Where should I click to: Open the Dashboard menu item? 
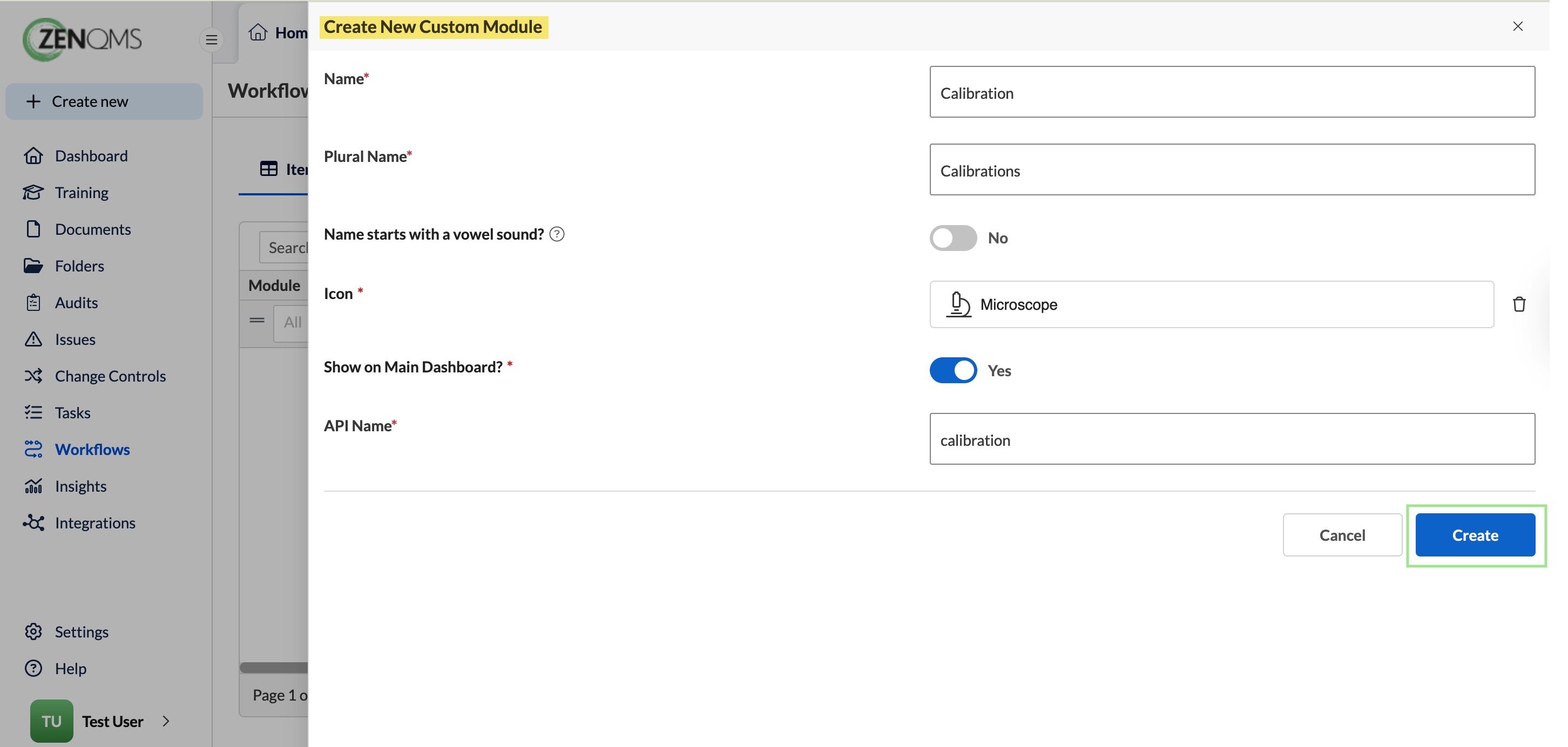pos(91,156)
